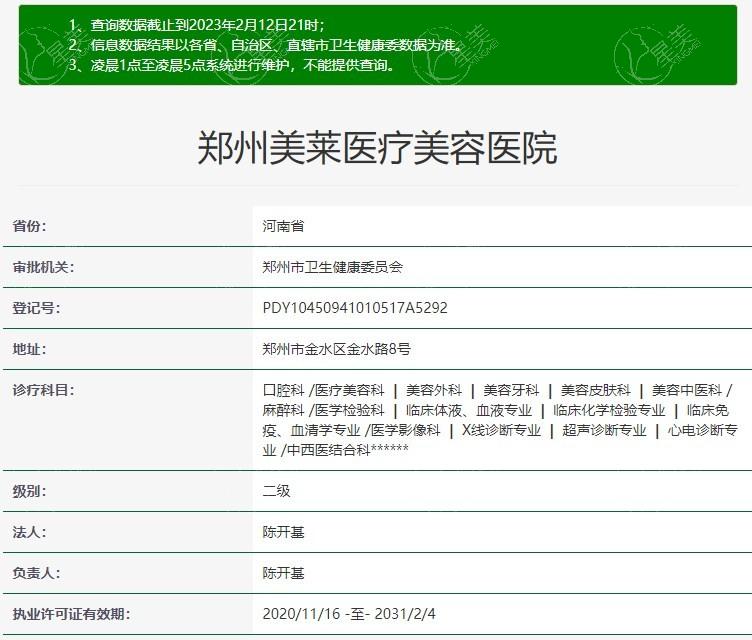
Task: Click the 负责人 label
Action: [36, 573]
